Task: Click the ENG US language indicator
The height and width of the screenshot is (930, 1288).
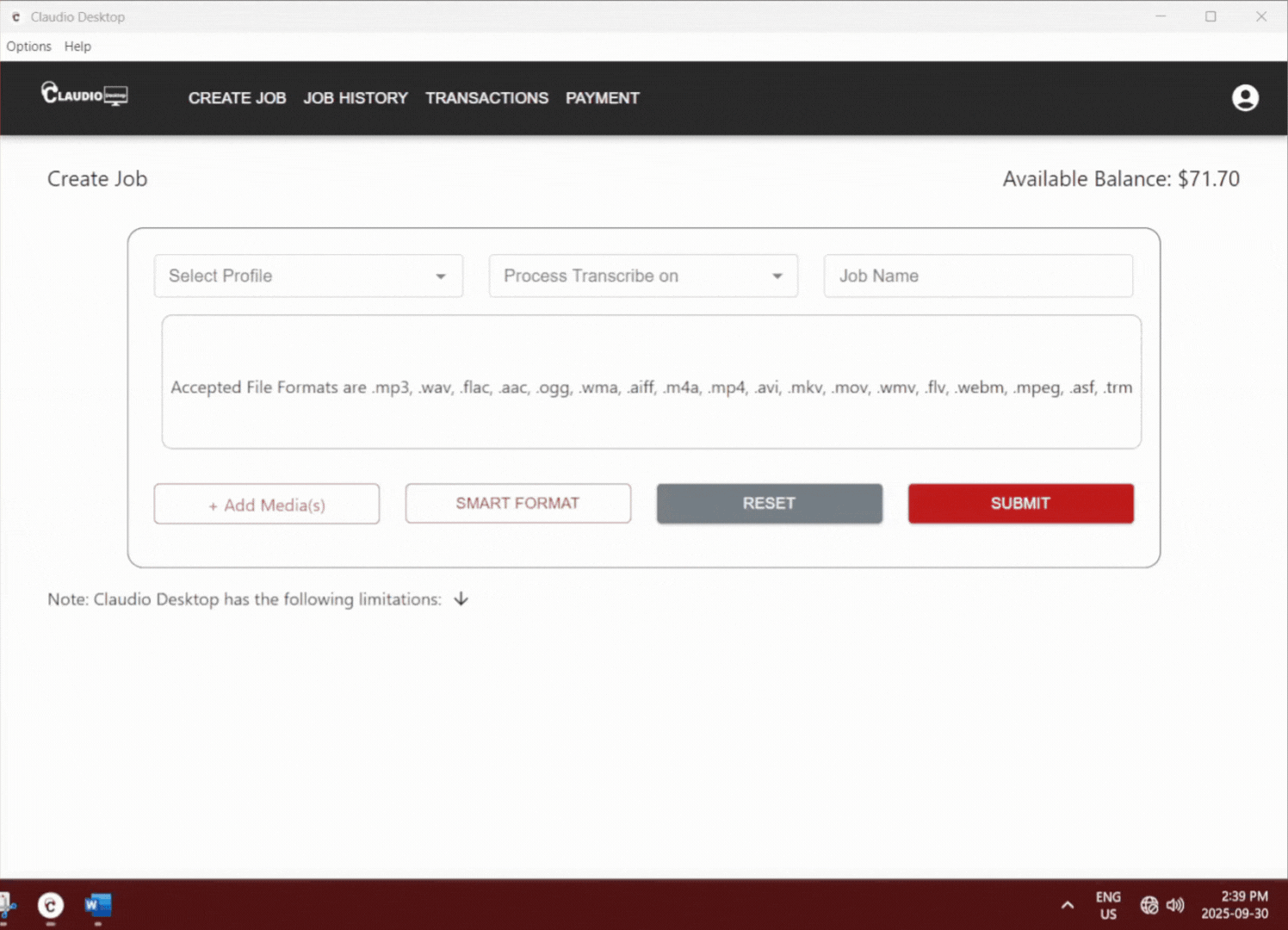Action: (x=1108, y=905)
